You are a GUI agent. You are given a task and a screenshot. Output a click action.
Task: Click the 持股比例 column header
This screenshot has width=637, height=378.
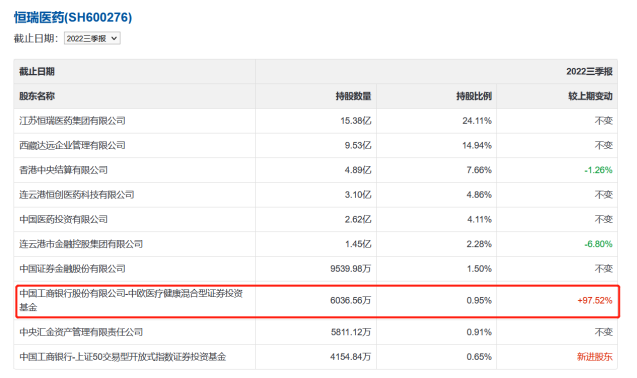pos(474,96)
